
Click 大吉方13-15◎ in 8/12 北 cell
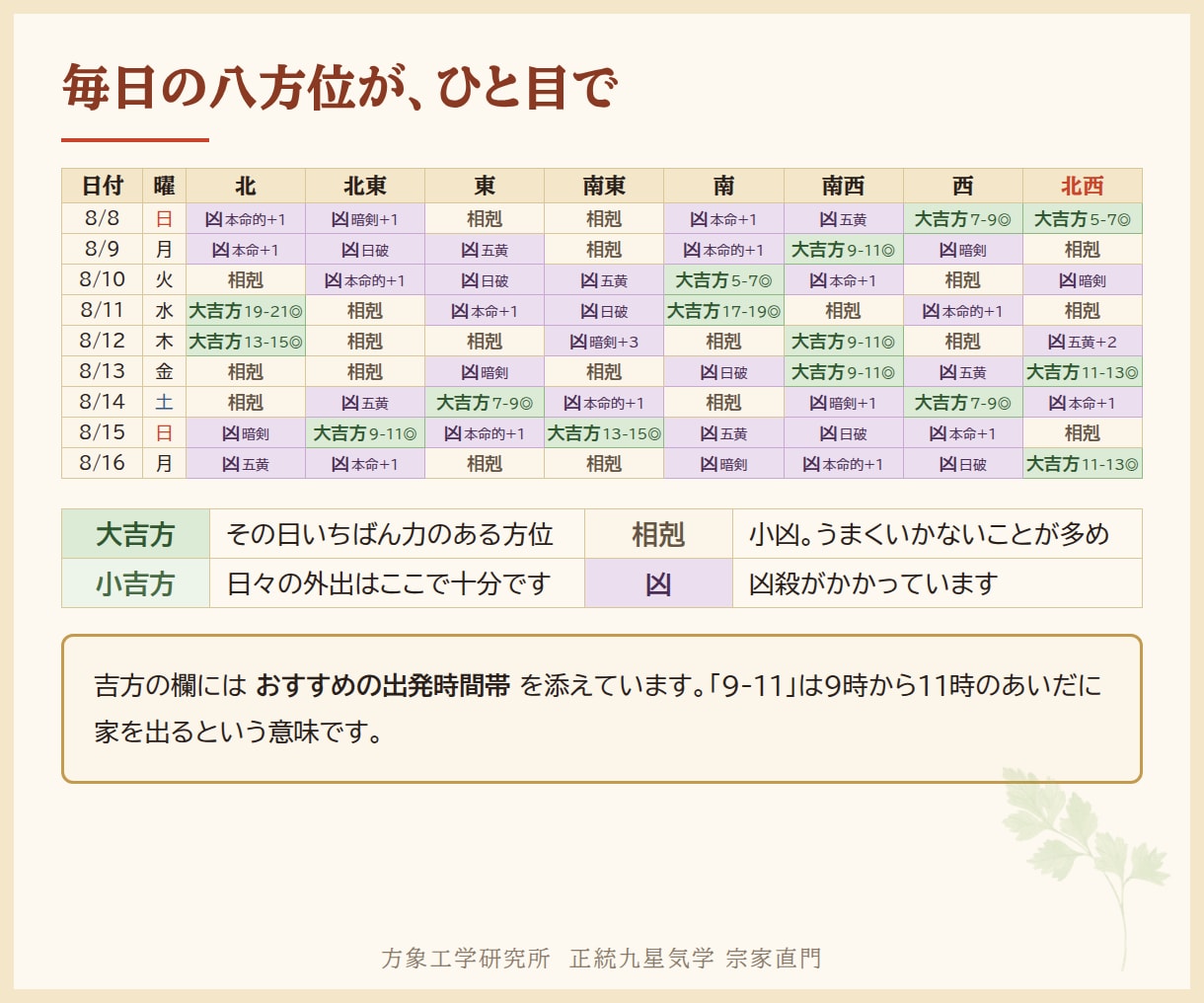[x=246, y=341]
